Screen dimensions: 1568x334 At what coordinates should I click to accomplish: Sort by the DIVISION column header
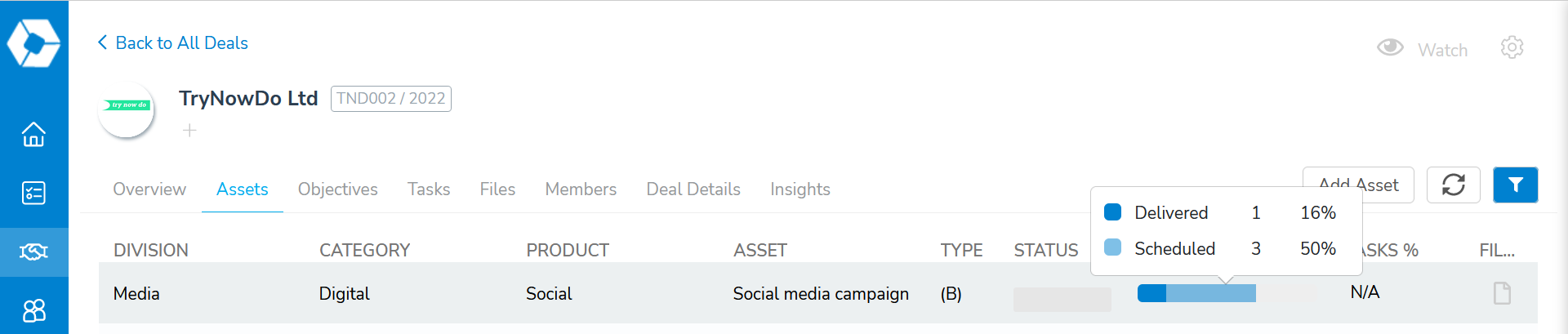point(151,251)
